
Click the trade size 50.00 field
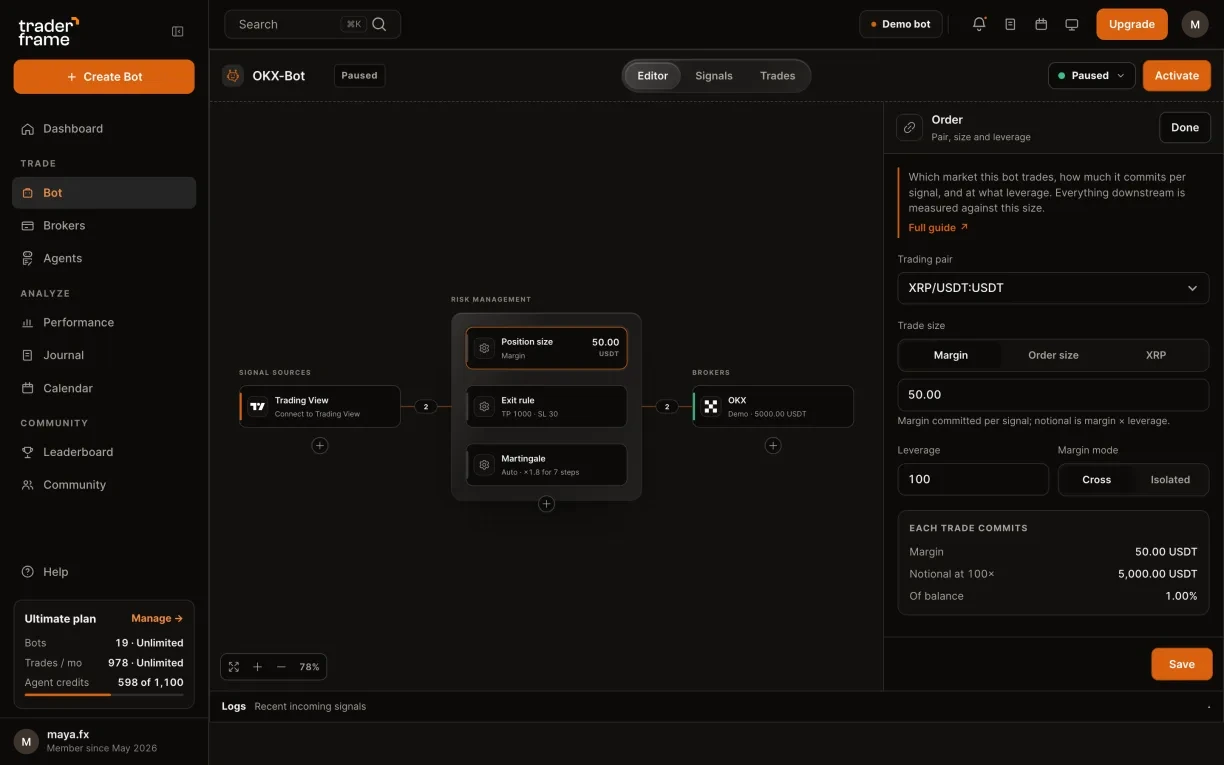(1053, 395)
